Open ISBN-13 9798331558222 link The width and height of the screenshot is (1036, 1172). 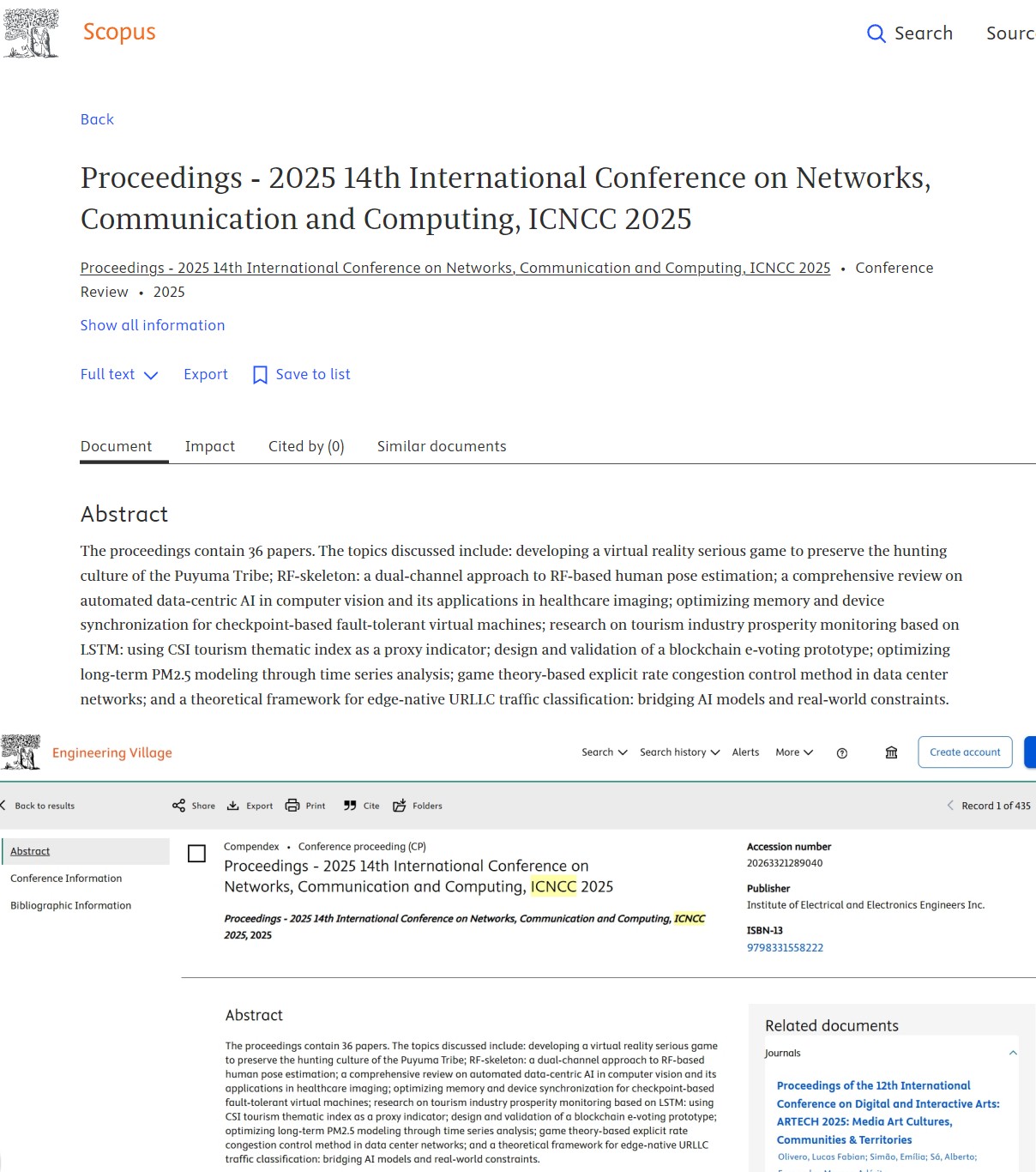[x=785, y=948]
